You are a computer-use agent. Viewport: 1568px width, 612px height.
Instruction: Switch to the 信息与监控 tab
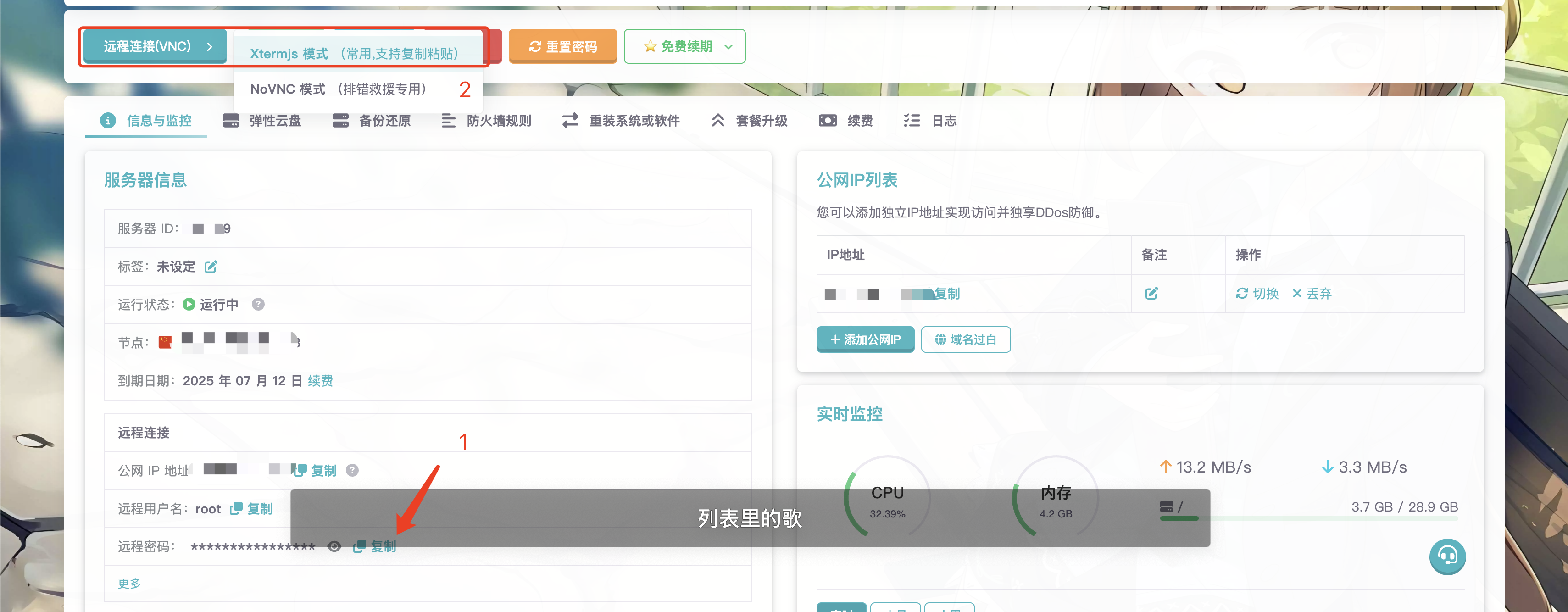[146, 121]
